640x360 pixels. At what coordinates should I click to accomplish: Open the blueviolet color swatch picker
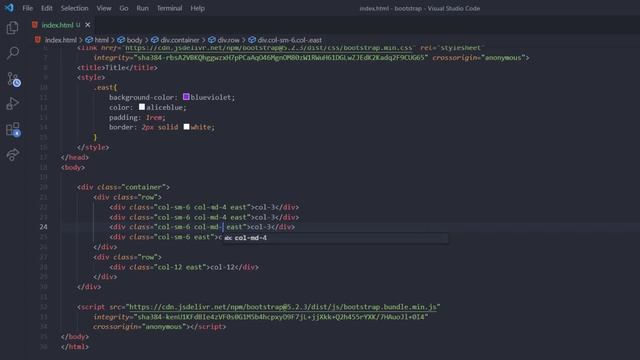tap(186, 97)
